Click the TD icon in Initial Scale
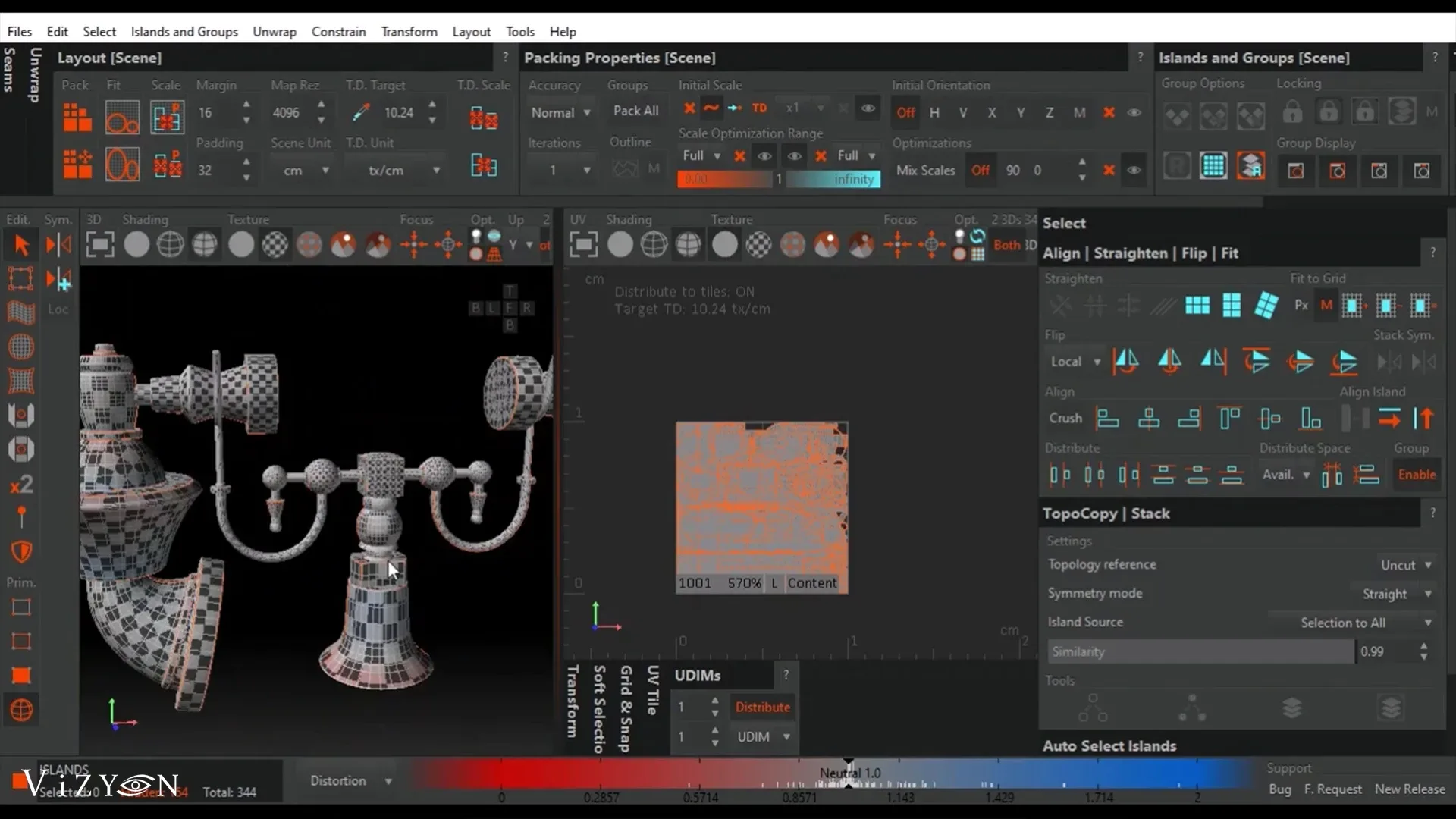 (x=761, y=108)
